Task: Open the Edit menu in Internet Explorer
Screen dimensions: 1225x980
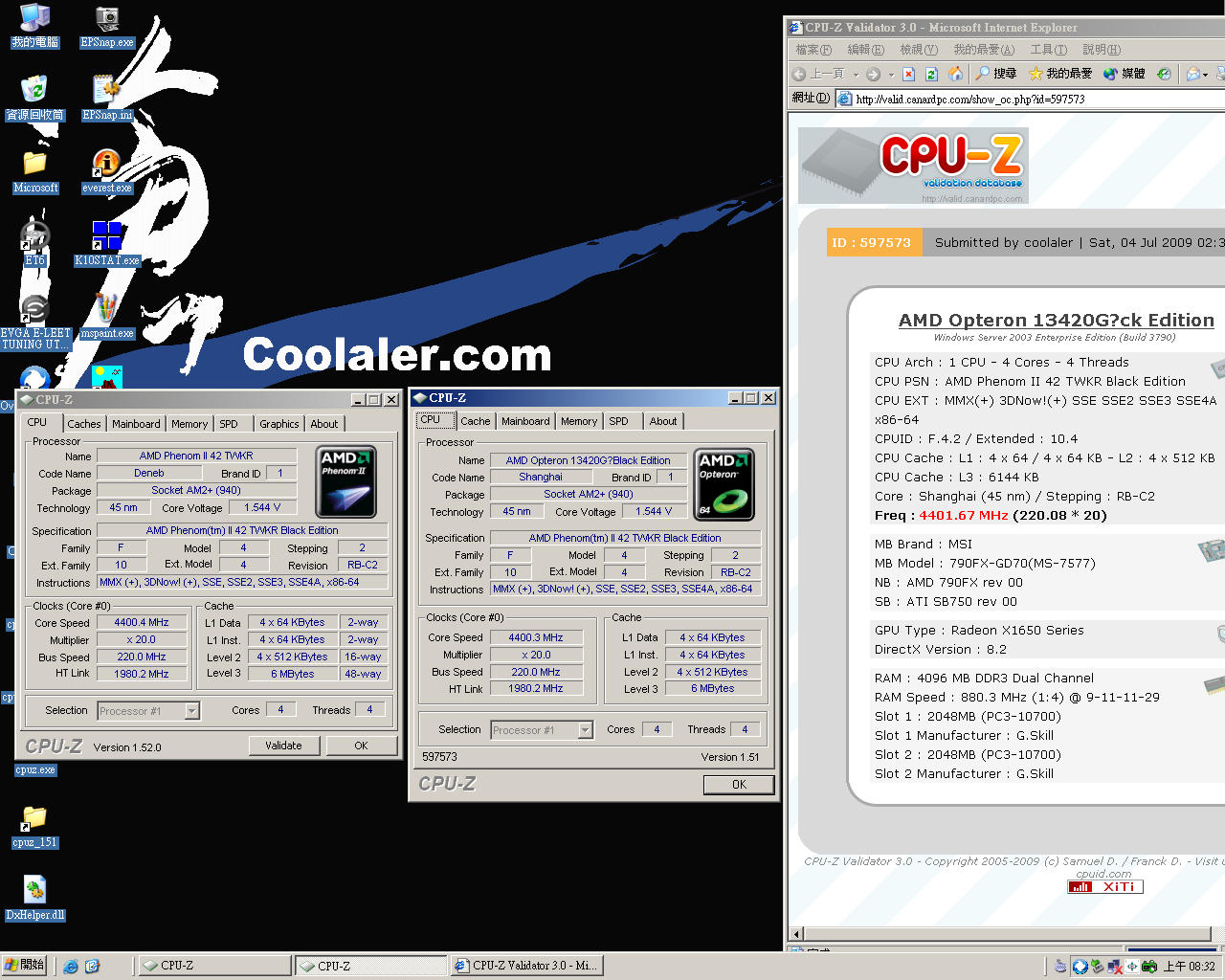Action: coord(865,50)
